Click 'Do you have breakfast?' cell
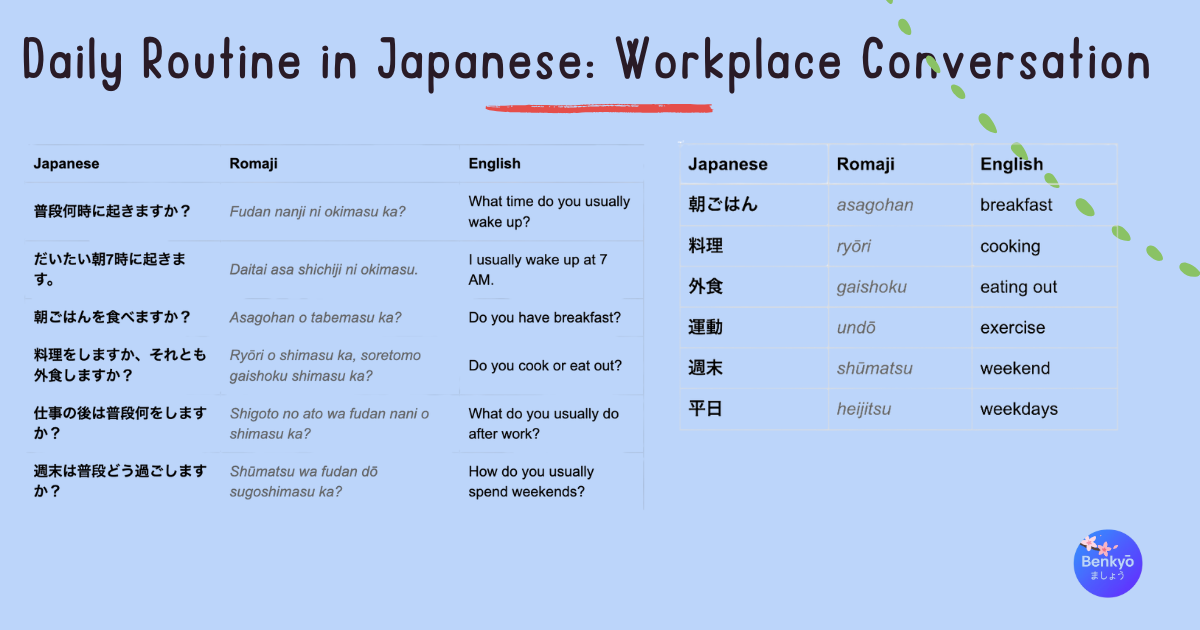1200x630 pixels. click(x=545, y=317)
